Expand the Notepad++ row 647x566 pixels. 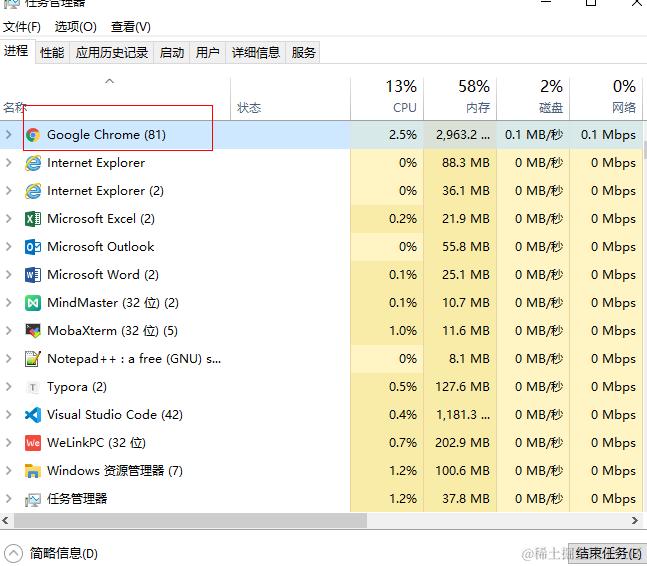click(x=9, y=358)
